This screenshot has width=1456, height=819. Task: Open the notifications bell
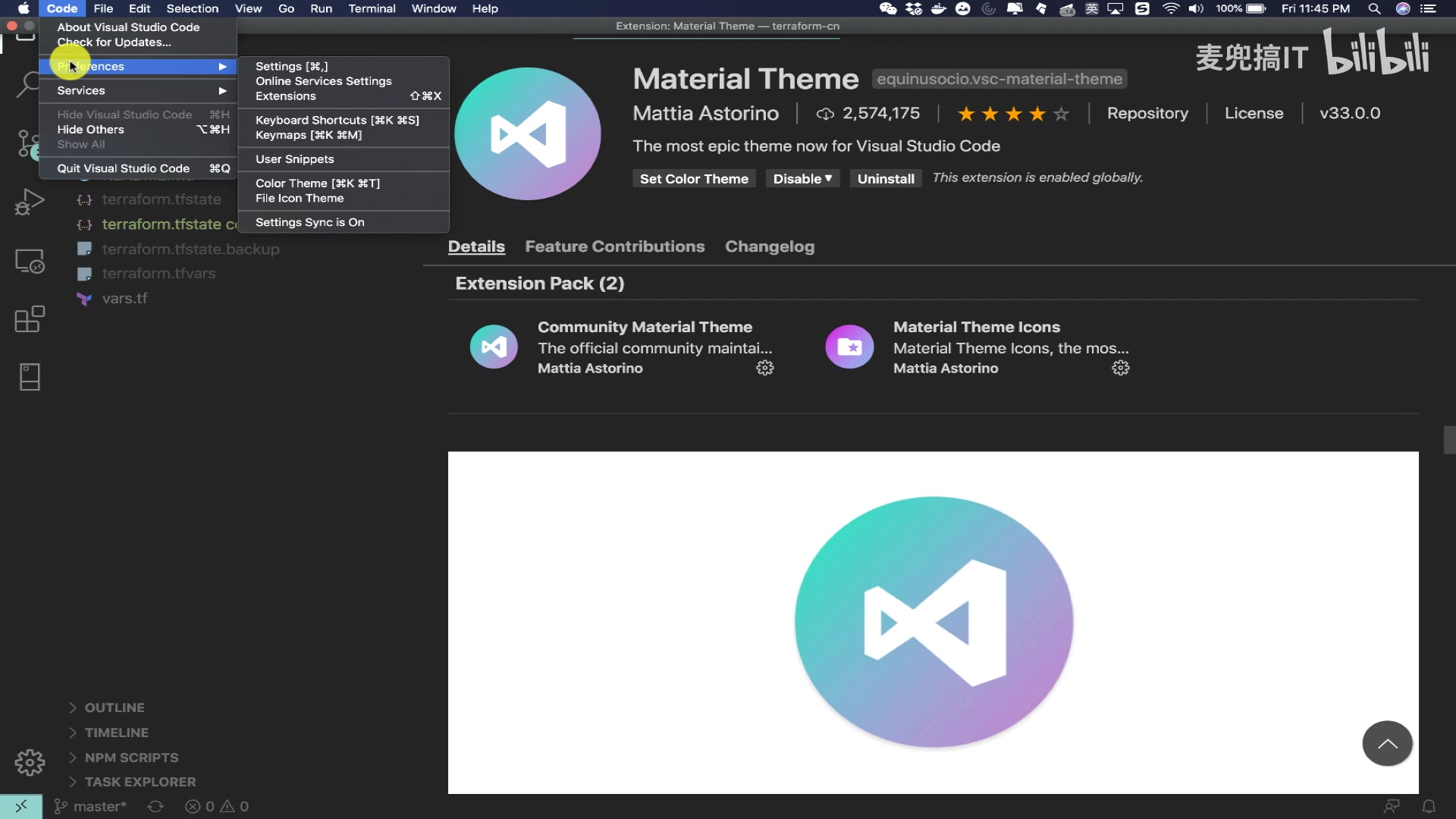(1429, 806)
